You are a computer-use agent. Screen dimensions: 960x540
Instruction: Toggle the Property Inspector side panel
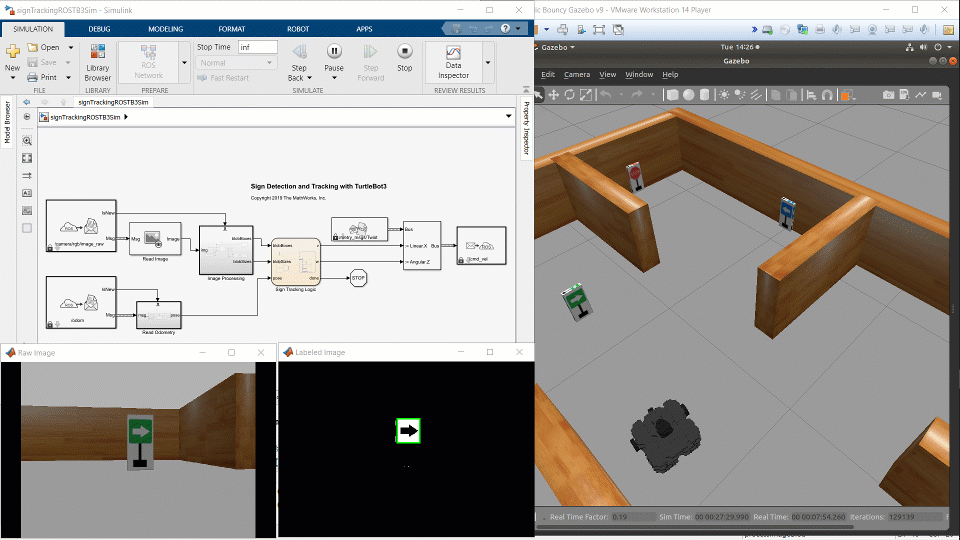click(526, 130)
